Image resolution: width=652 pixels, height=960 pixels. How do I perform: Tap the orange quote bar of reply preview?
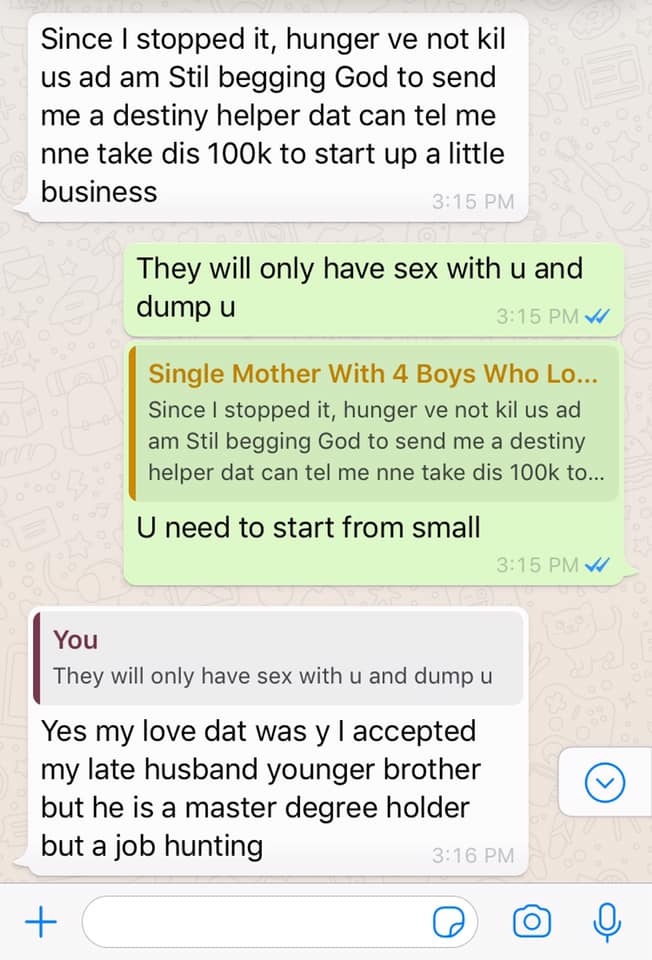[x=132, y=423]
